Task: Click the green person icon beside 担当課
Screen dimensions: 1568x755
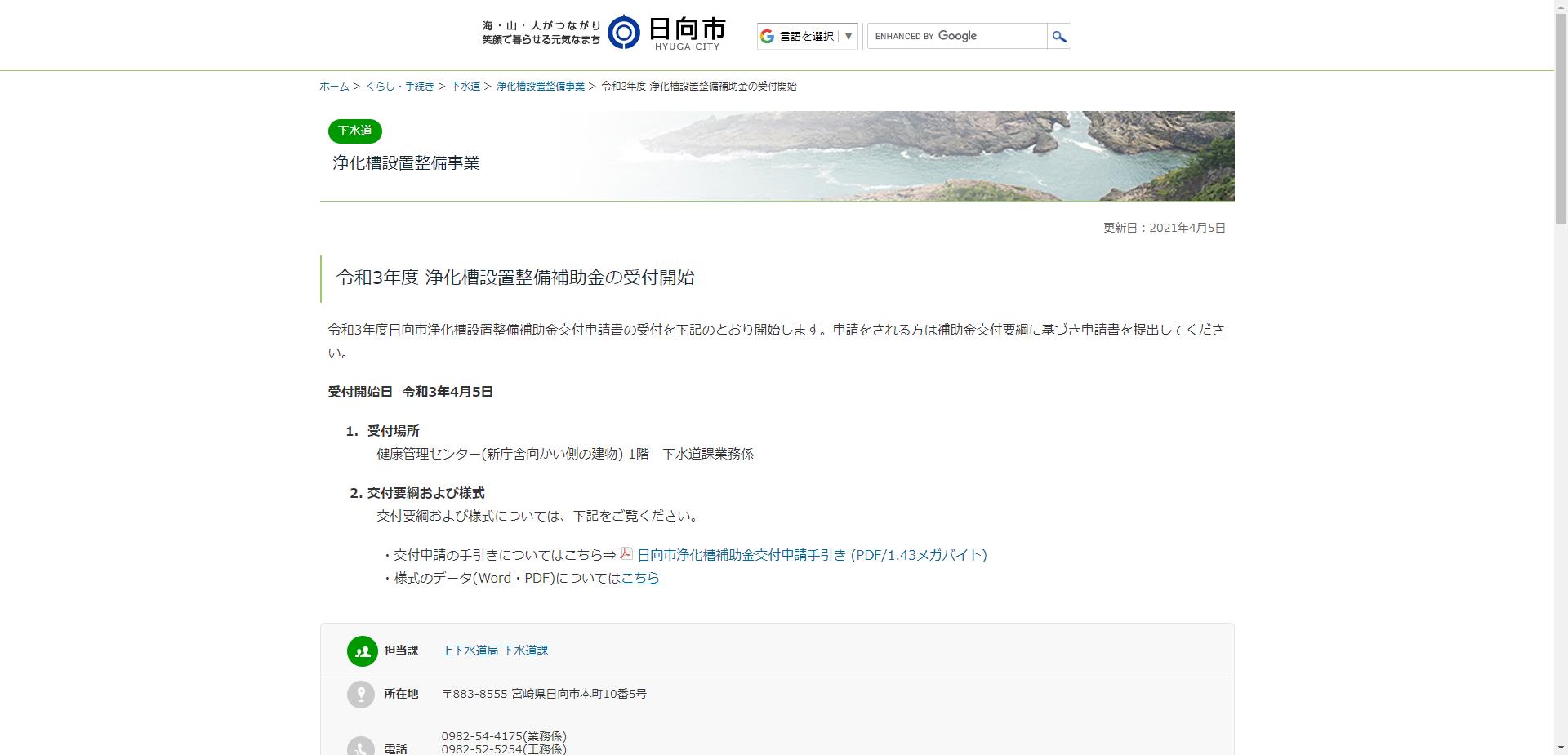Action: [x=362, y=651]
